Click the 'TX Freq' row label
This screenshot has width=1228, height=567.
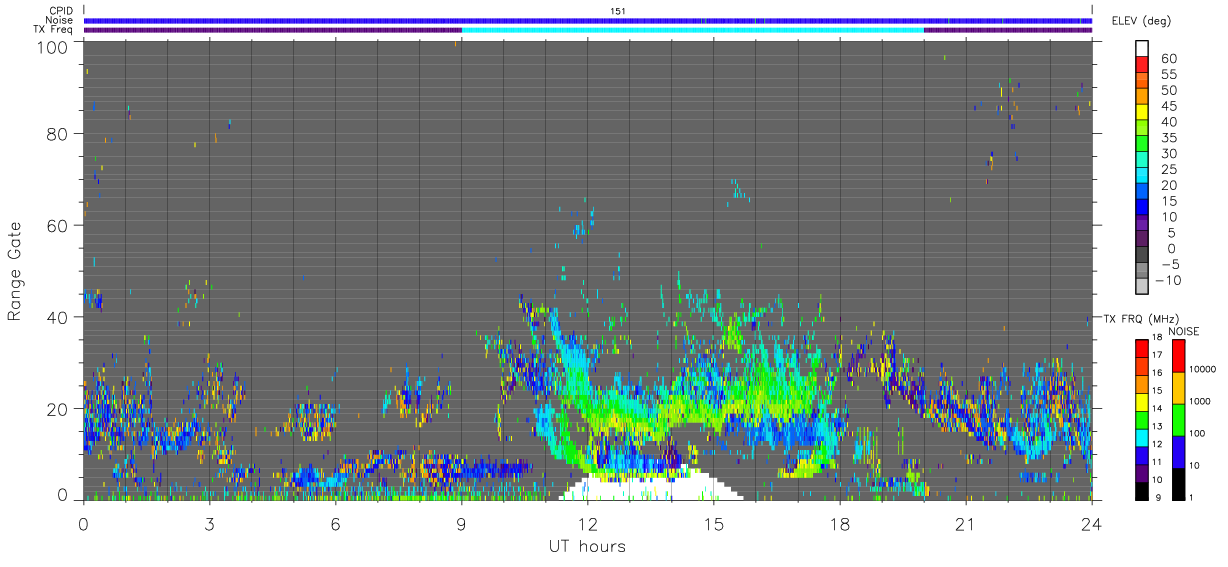click(x=54, y=29)
